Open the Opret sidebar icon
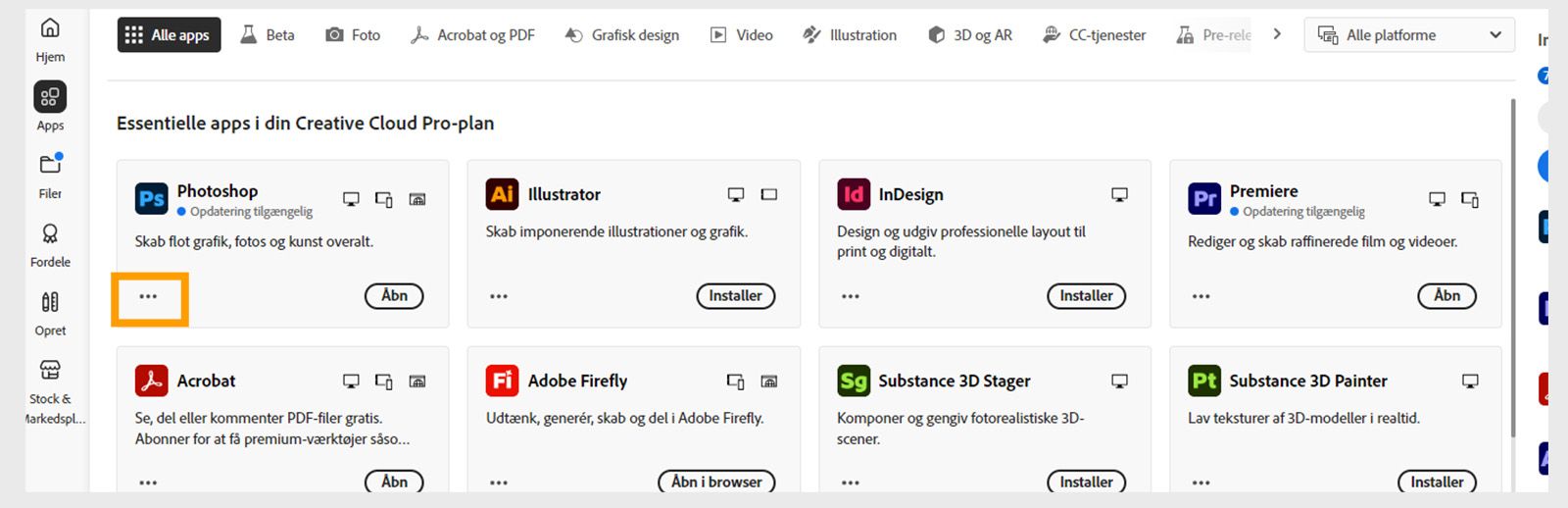The width and height of the screenshot is (1568, 508). pyautogui.click(x=50, y=302)
